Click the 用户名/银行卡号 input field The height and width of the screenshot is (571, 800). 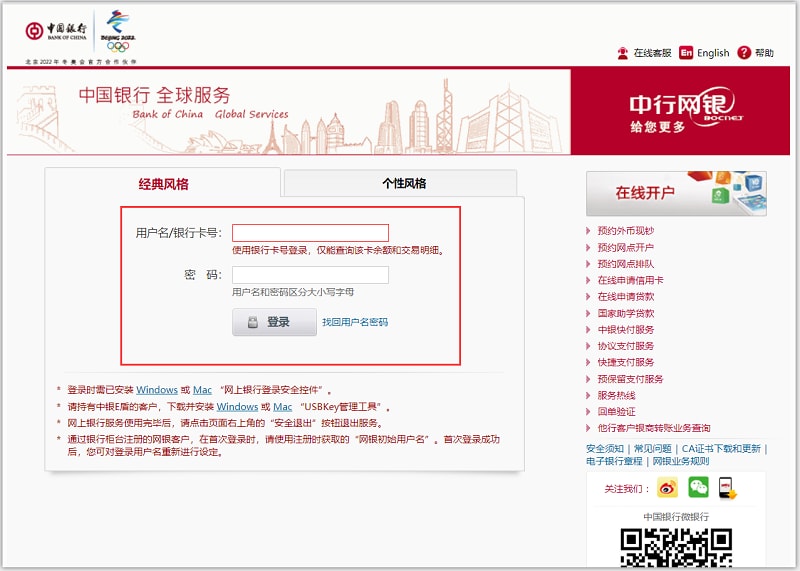point(310,233)
